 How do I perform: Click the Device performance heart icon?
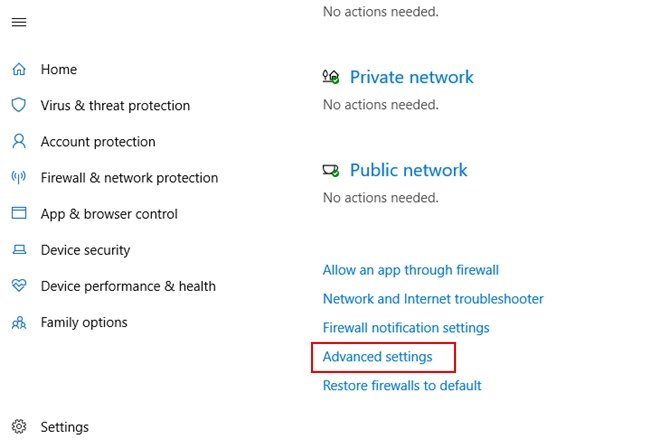point(19,286)
